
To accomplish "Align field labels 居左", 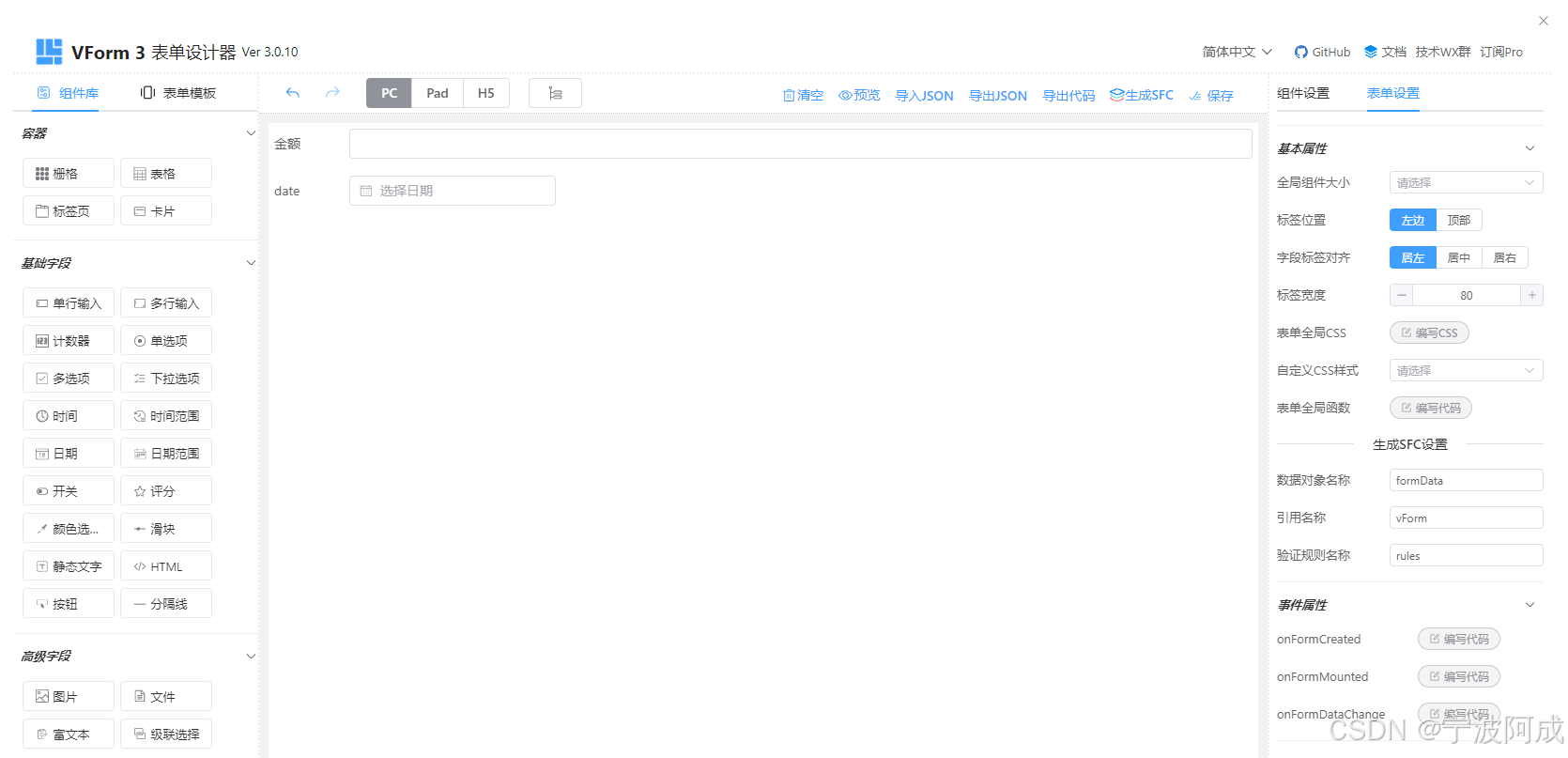I will point(1412,257).
